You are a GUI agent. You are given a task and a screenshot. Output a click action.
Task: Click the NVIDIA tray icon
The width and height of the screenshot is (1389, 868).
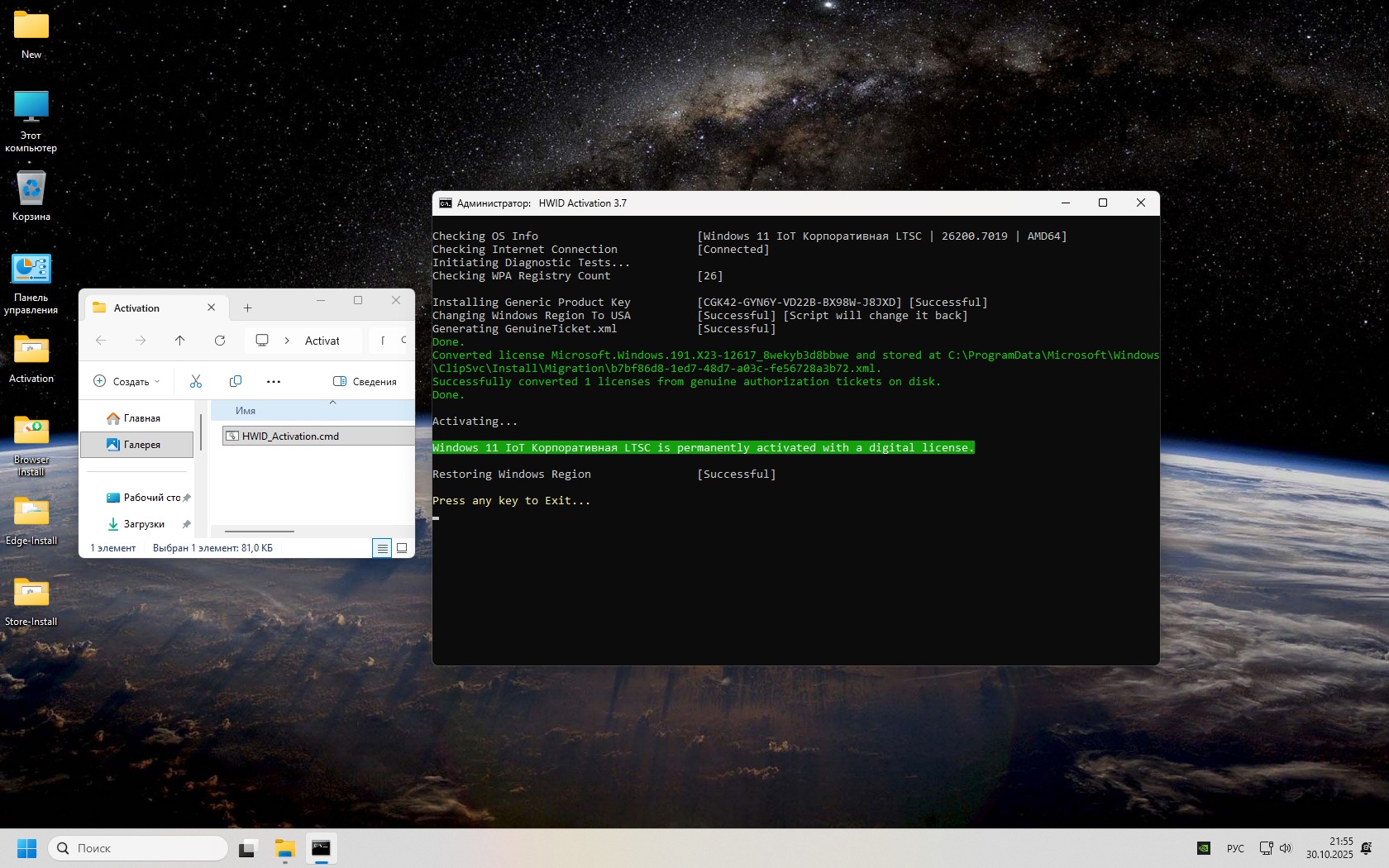coord(1204,848)
